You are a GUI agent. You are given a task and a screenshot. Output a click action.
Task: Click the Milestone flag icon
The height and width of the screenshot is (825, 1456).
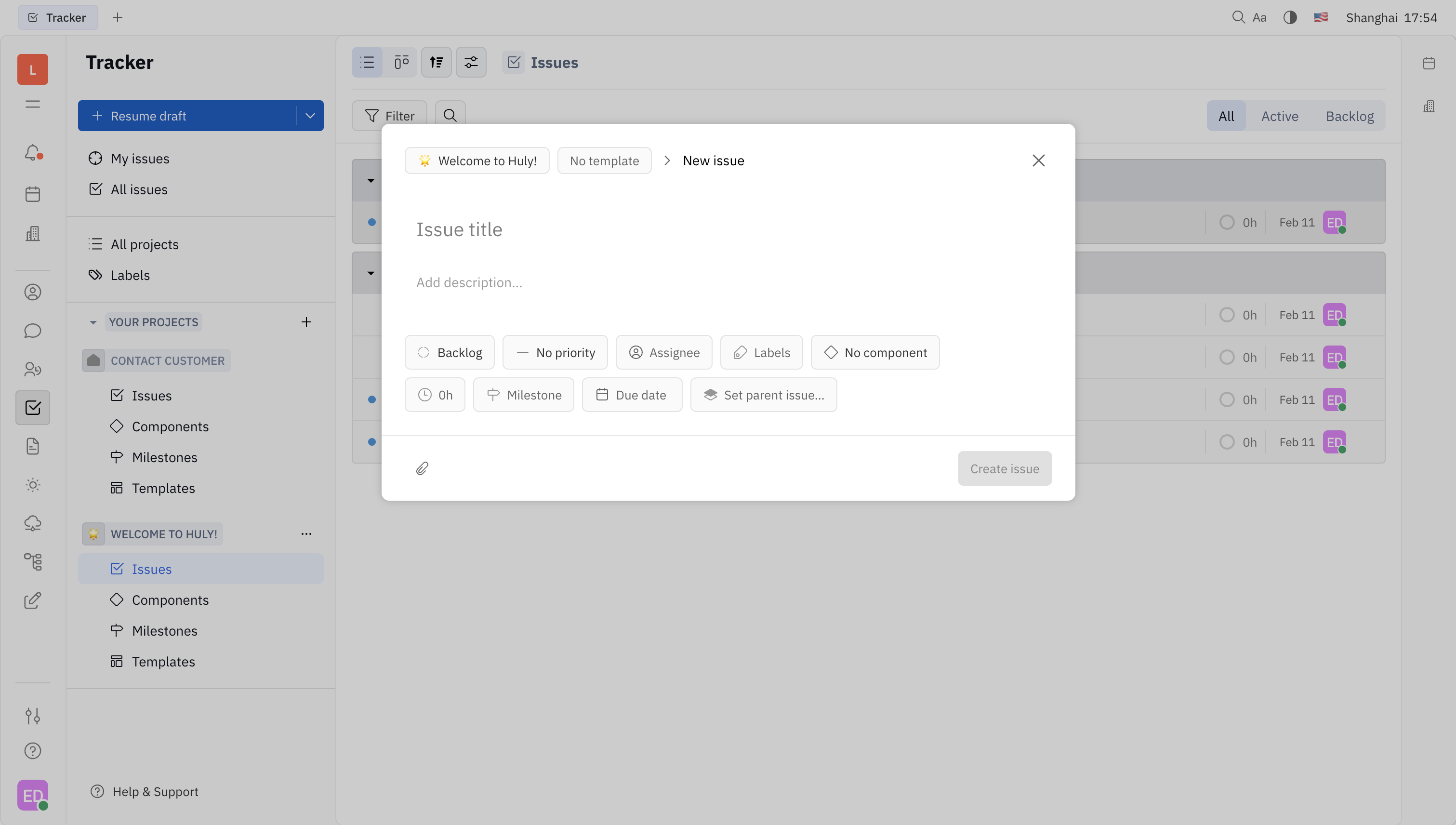pyautogui.click(x=493, y=394)
